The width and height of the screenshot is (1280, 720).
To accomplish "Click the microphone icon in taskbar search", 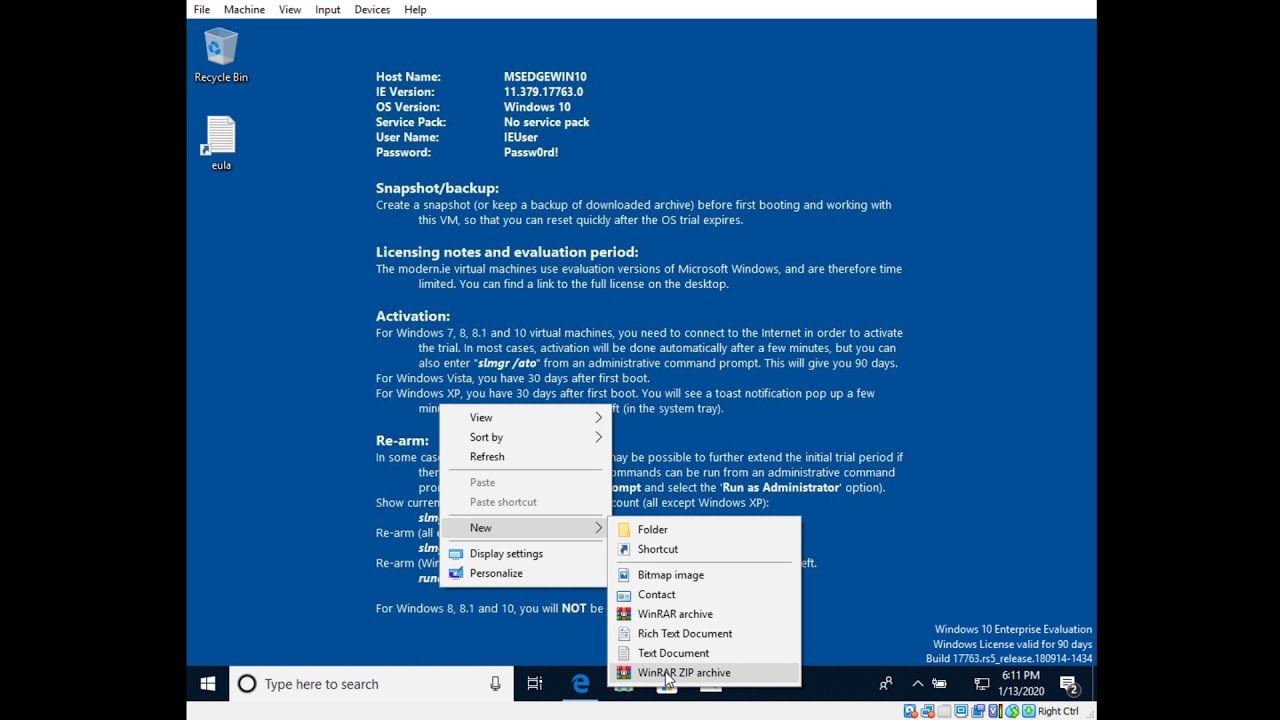I will 495,684.
